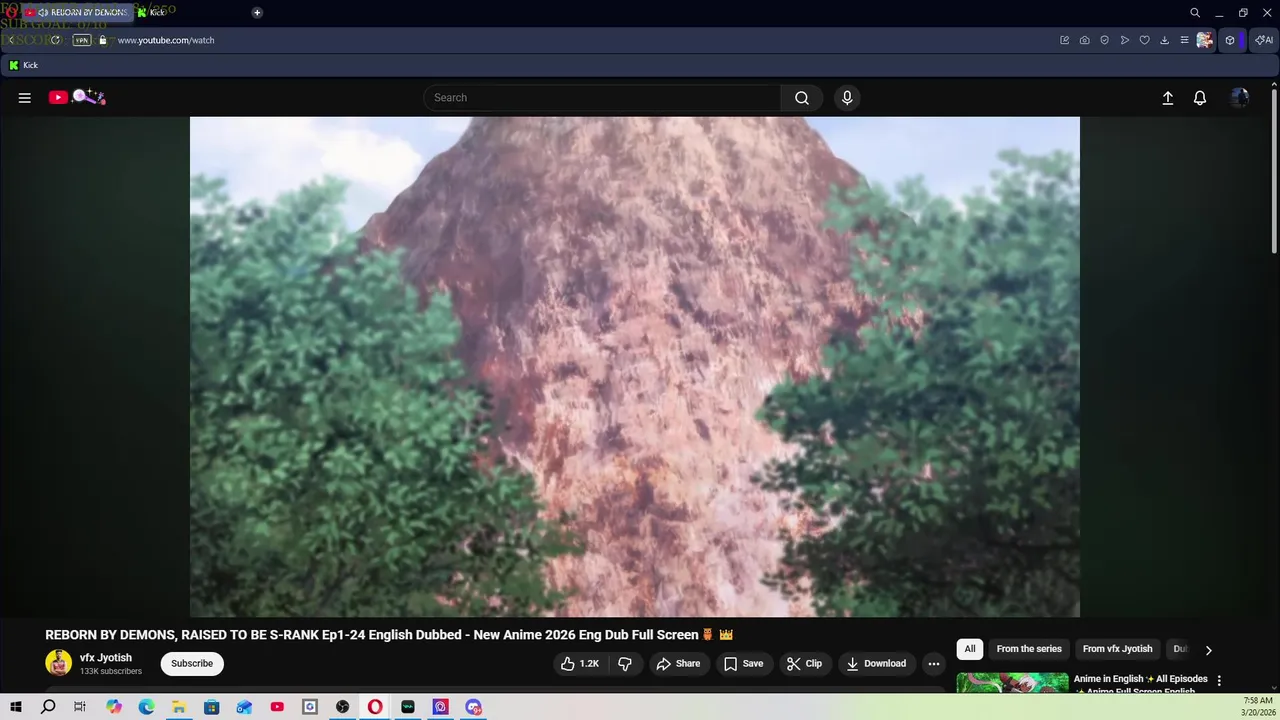The height and width of the screenshot is (720, 1280).
Task: Open Opera extensions cube icon
Action: click(1230, 40)
